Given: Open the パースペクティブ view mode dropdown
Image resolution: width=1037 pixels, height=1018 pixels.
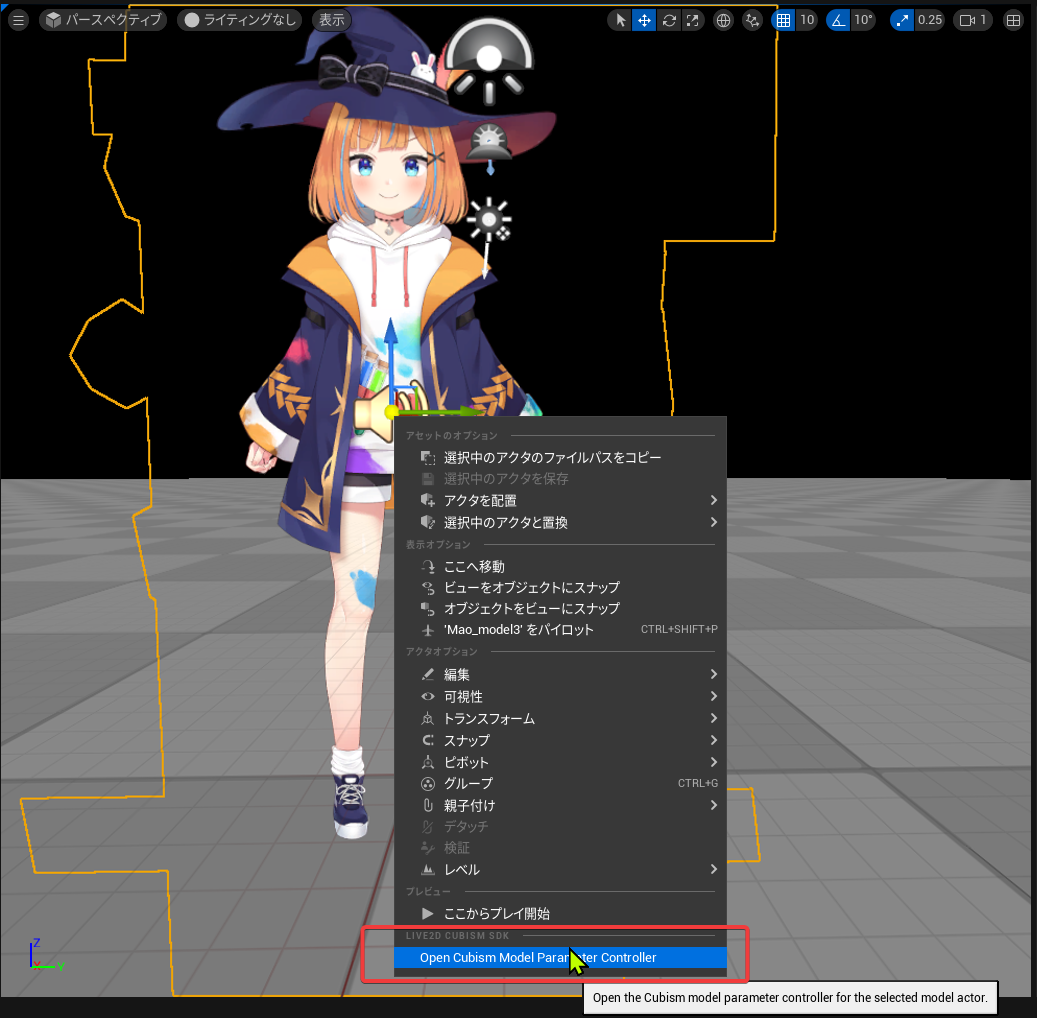Looking at the screenshot, I should tap(103, 21).
